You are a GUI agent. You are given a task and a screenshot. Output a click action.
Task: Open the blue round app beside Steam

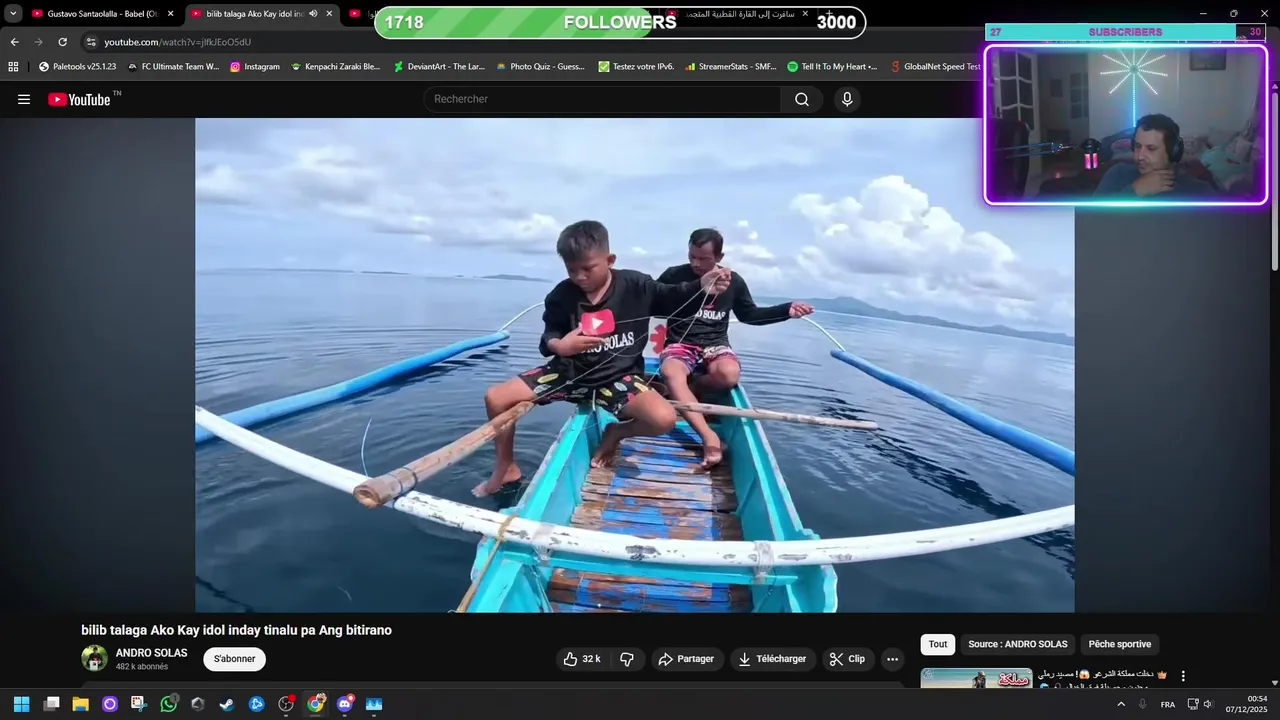coord(256,704)
